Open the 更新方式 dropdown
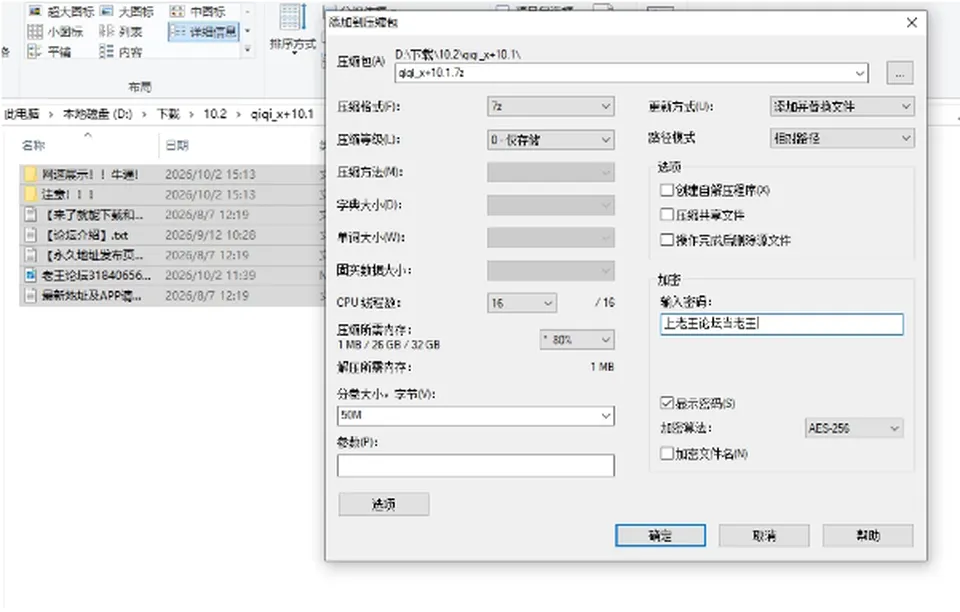Image resolution: width=960 pixels, height=612 pixels. (842, 106)
